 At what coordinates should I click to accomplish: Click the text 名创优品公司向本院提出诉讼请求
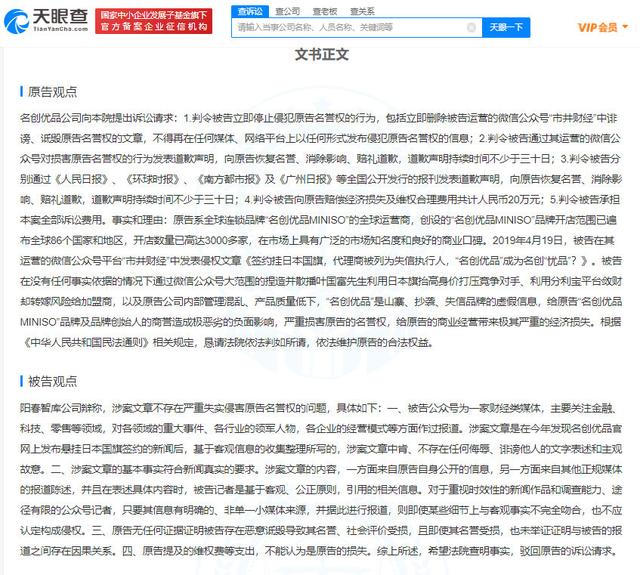click(98, 118)
